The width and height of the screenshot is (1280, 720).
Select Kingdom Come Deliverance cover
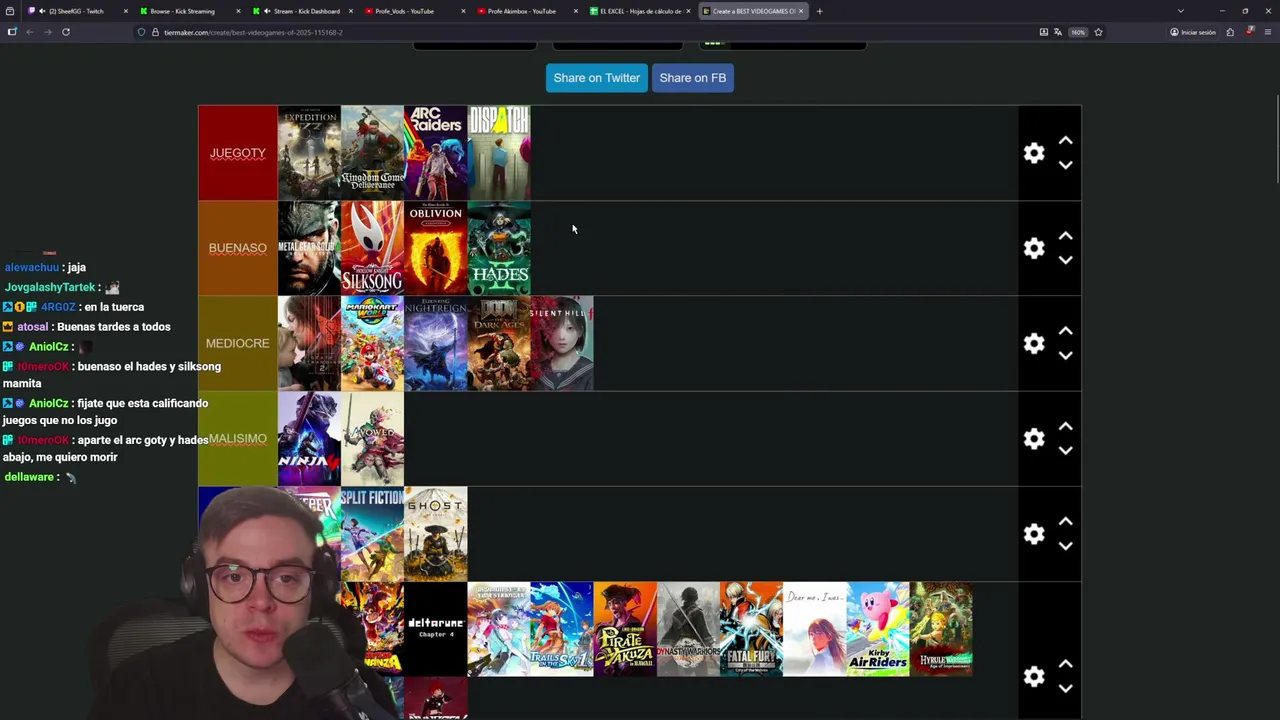(x=372, y=153)
